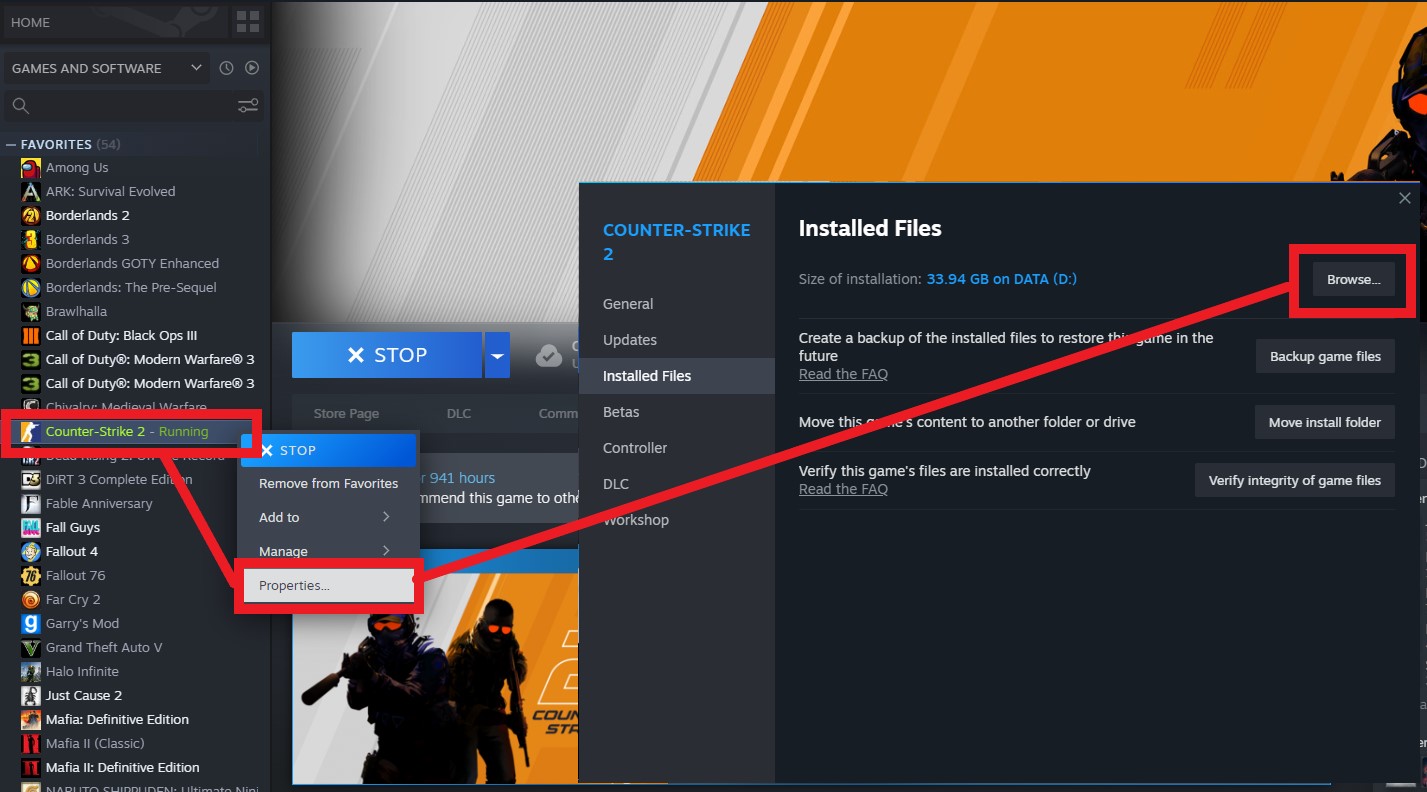Click the Fallout 4 Vault Boy icon
The image size is (1427, 792).
click(x=30, y=552)
